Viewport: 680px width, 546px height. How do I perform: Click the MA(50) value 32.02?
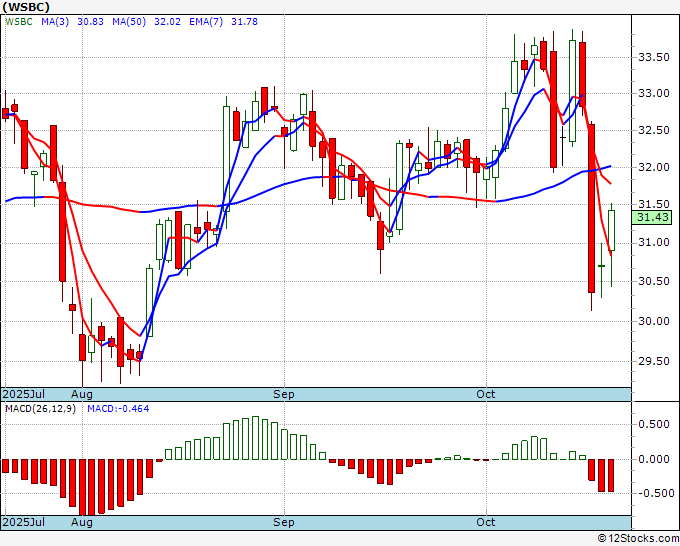click(x=167, y=22)
